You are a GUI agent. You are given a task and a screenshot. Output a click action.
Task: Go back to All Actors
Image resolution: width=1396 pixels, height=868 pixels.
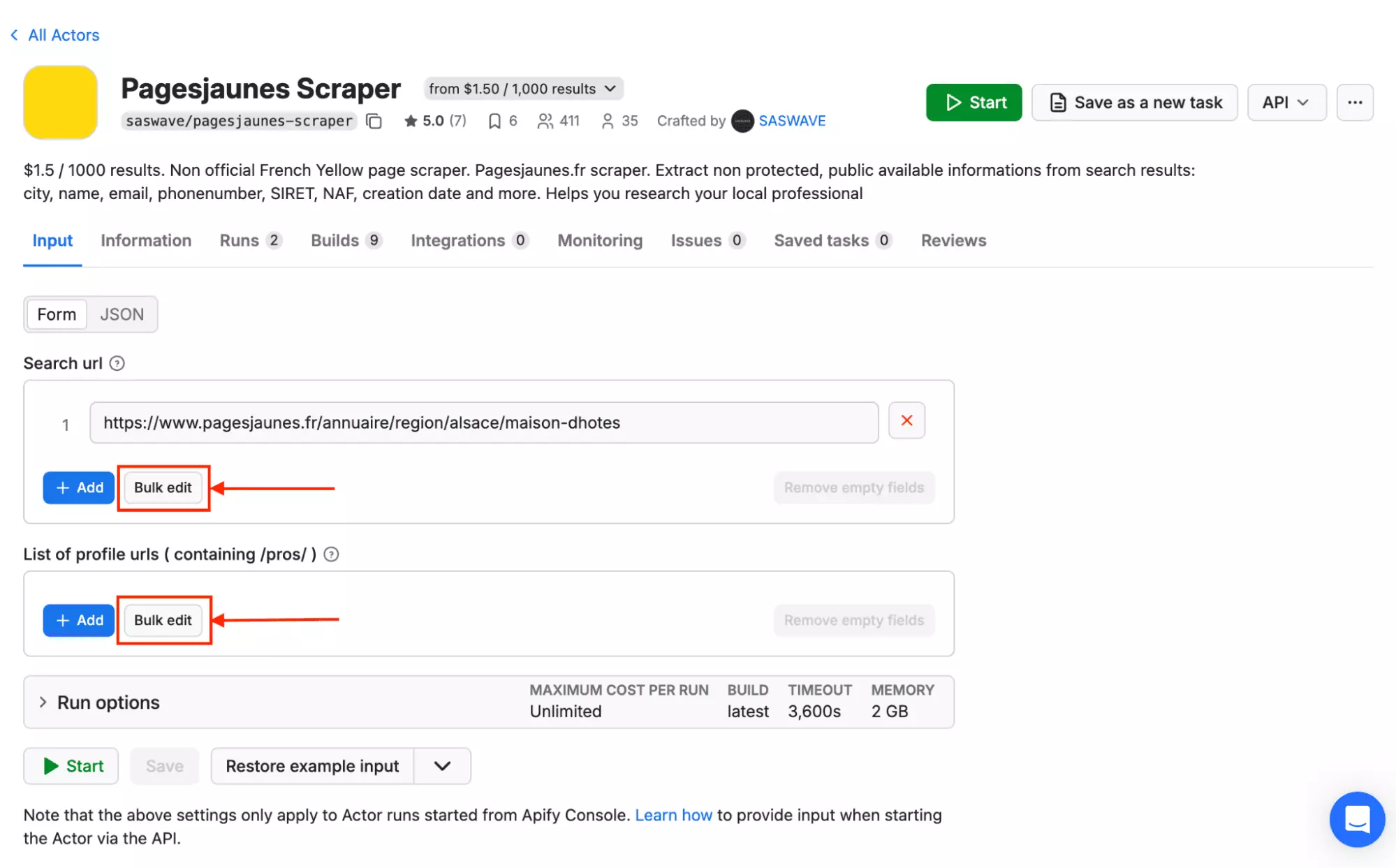[x=55, y=35]
